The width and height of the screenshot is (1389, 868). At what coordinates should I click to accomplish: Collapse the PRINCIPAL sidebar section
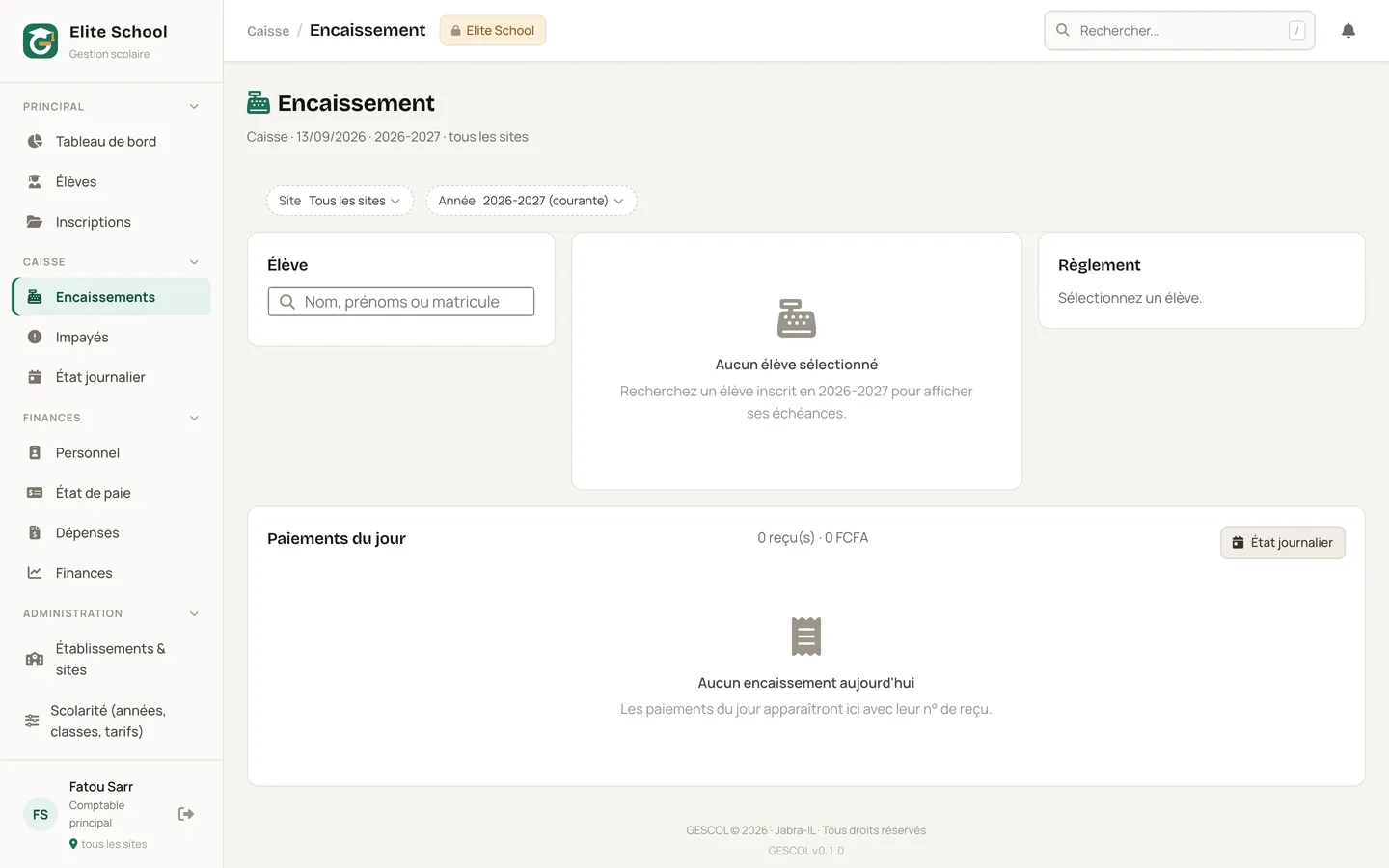(x=194, y=107)
